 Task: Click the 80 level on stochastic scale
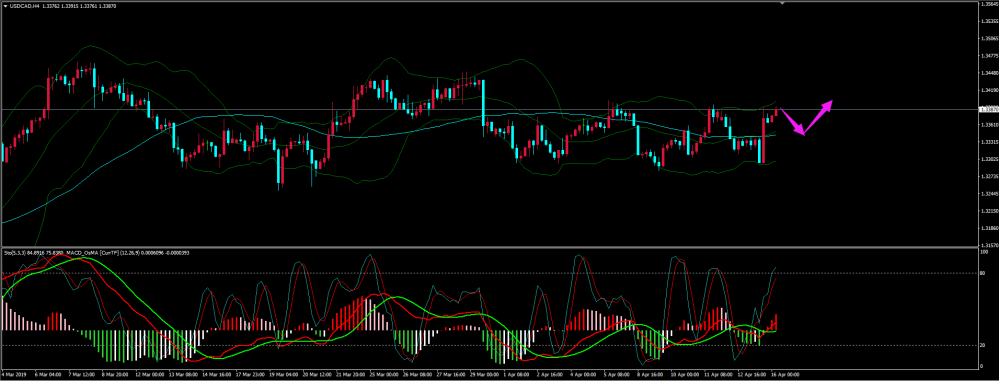(x=983, y=273)
